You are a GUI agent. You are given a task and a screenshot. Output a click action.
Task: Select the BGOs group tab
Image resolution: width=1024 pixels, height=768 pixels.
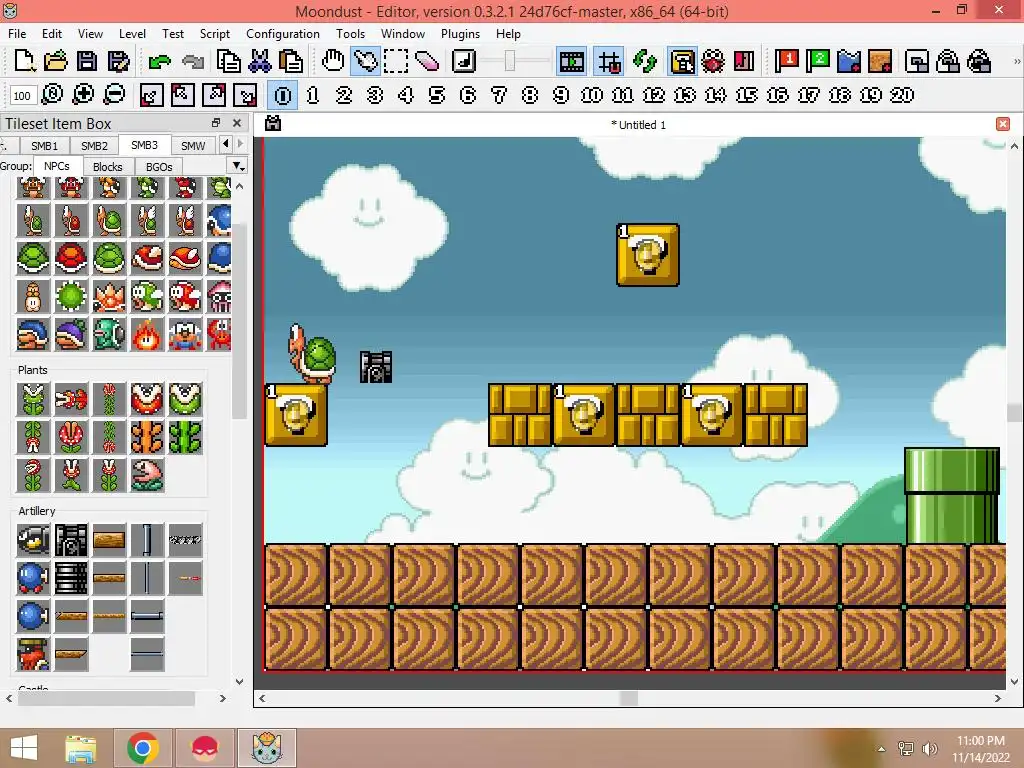(x=159, y=167)
